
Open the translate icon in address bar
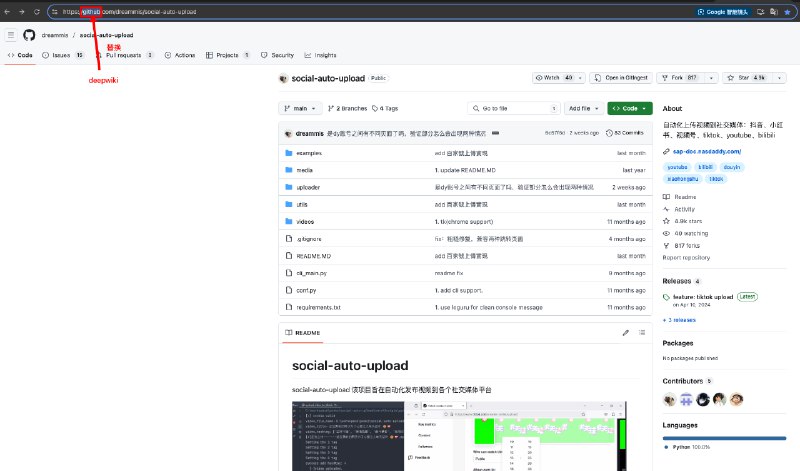pyautogui.click(x=773, y=12)
